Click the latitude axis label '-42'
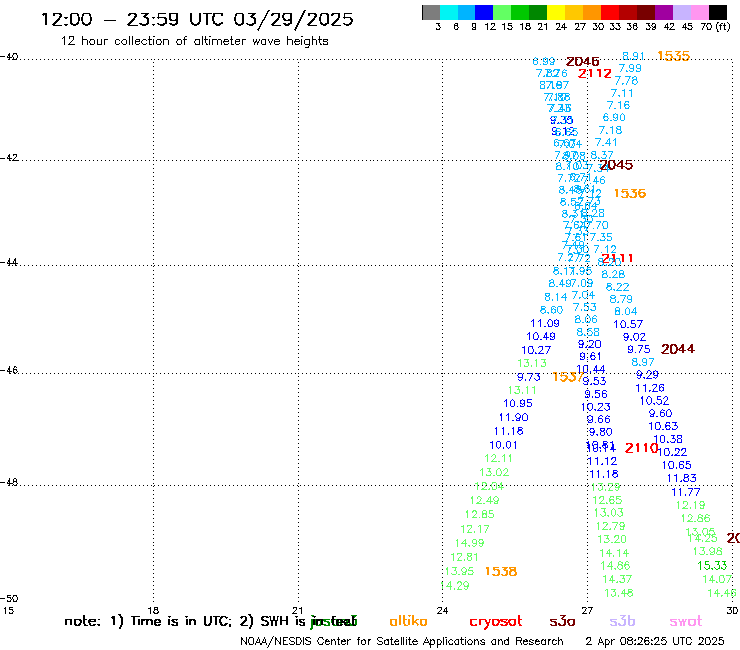Screen dimensions: 740x650 8,157
